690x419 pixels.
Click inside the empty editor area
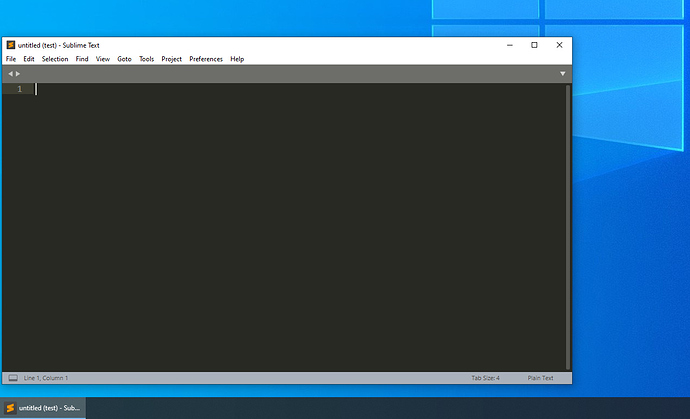point(299,227)
